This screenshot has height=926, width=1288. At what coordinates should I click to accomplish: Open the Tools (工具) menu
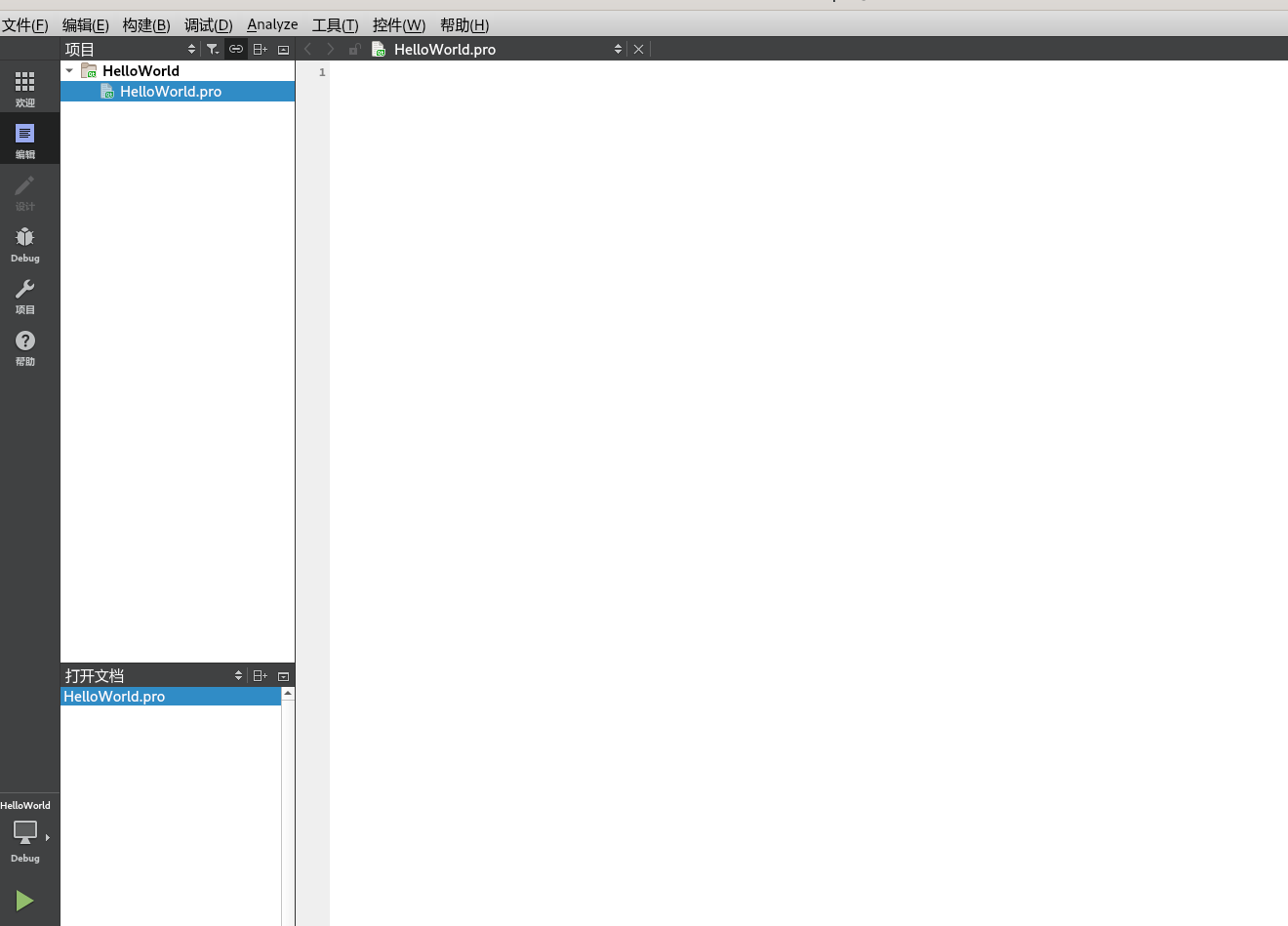coord(336,24)
